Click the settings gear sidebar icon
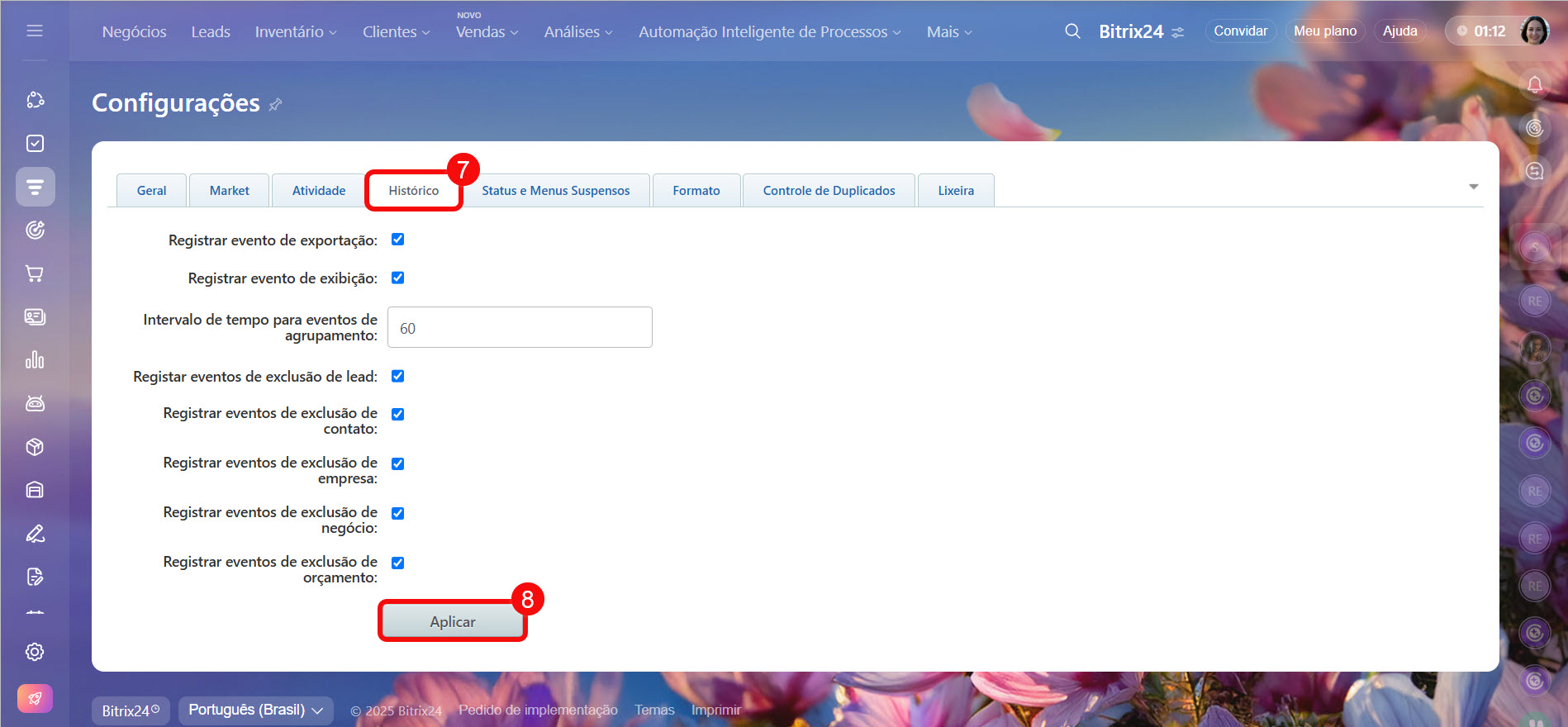 pos(35,652)
